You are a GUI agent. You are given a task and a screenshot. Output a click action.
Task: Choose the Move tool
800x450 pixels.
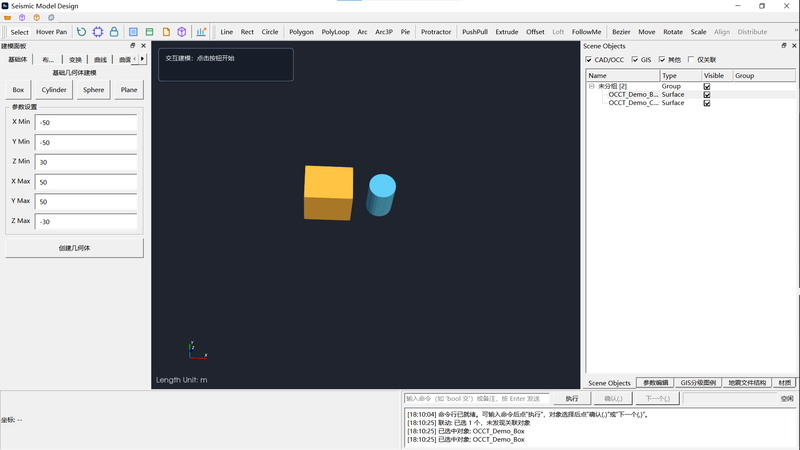(646, 32)
